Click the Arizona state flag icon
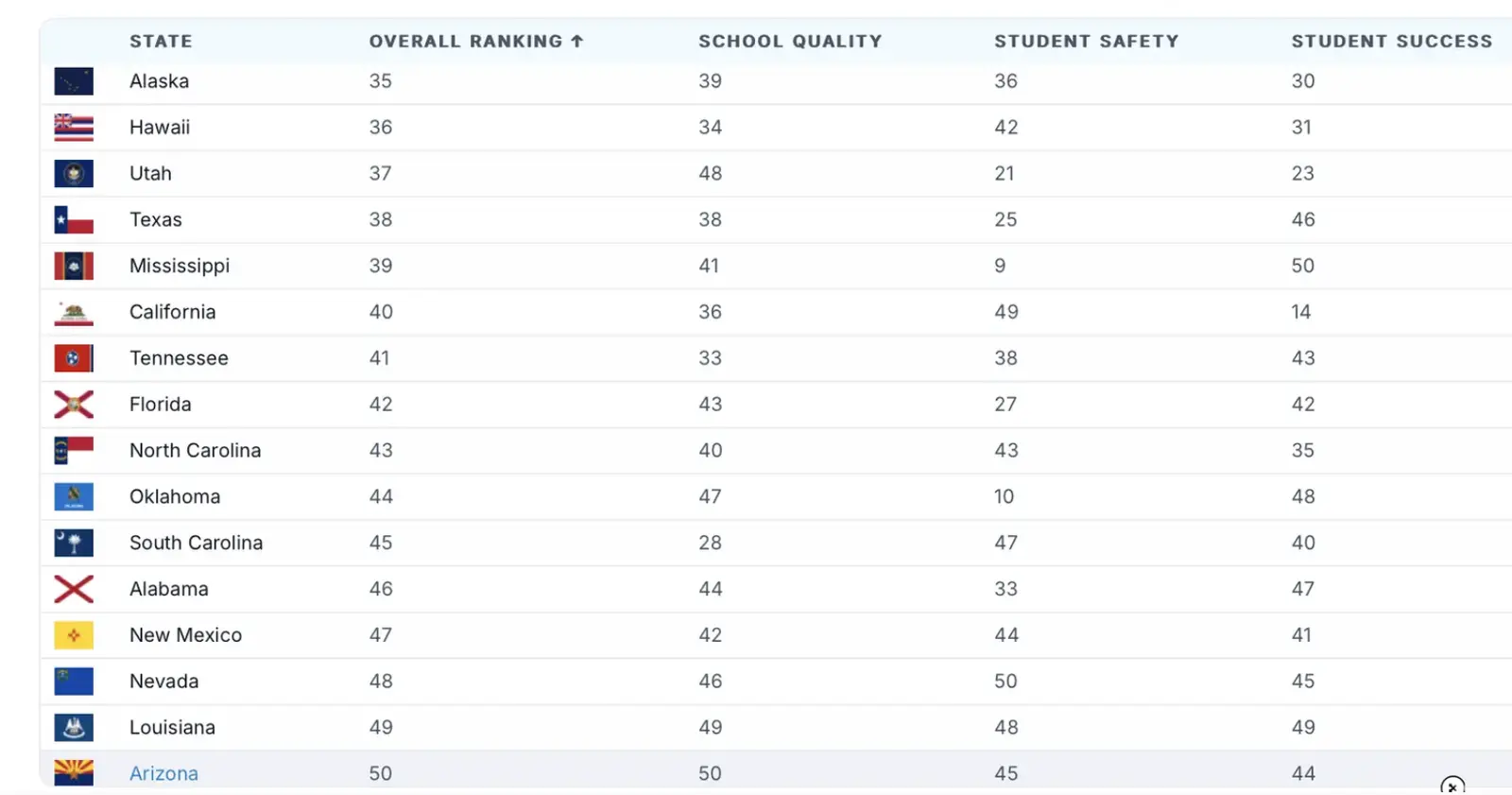 tap(74, 773)
